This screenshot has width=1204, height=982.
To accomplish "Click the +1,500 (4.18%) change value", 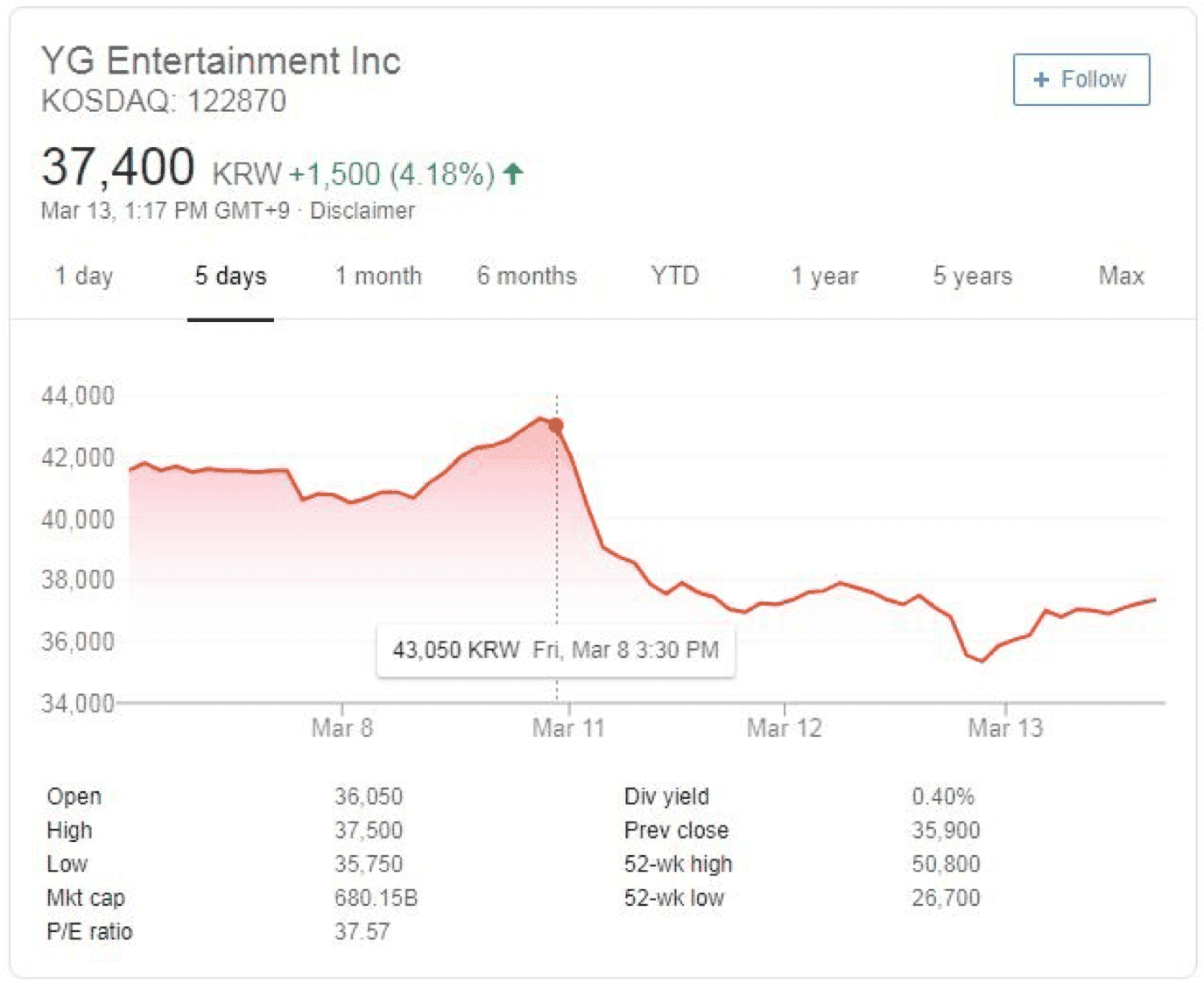I will click(x=391, y=173).
